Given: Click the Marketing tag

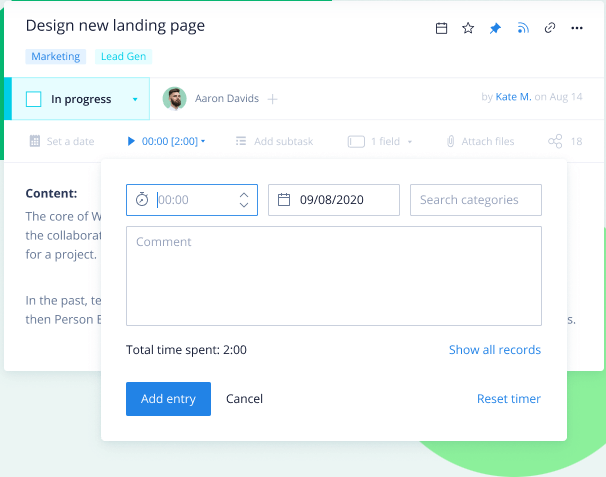Looking at the screenshot, I should tap(56, 56).
